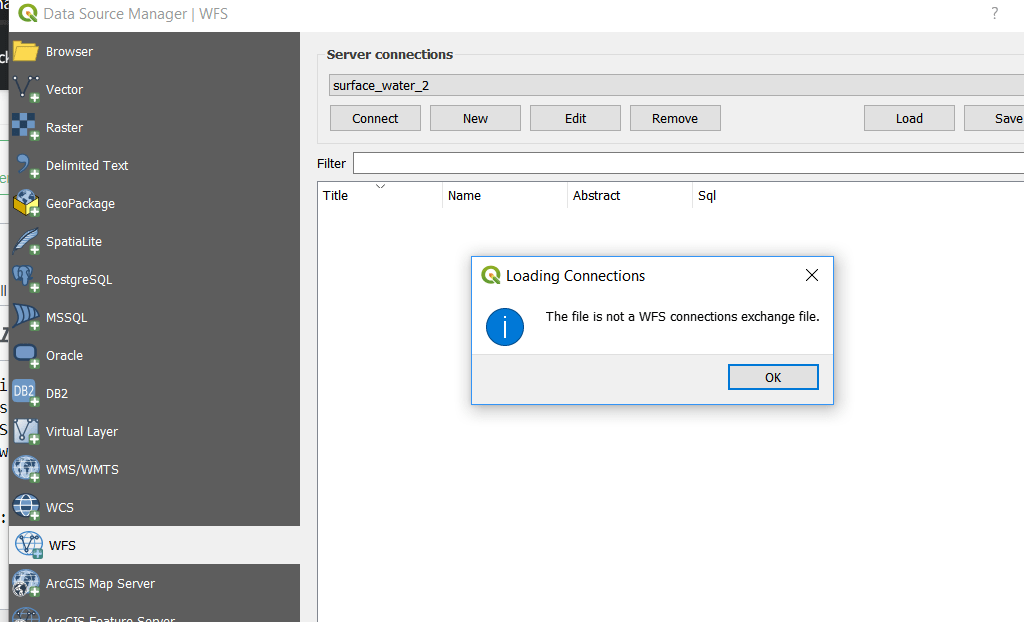Remove the selected server connection
Screen dimensions: 1024x622
[x=675, y=118]
